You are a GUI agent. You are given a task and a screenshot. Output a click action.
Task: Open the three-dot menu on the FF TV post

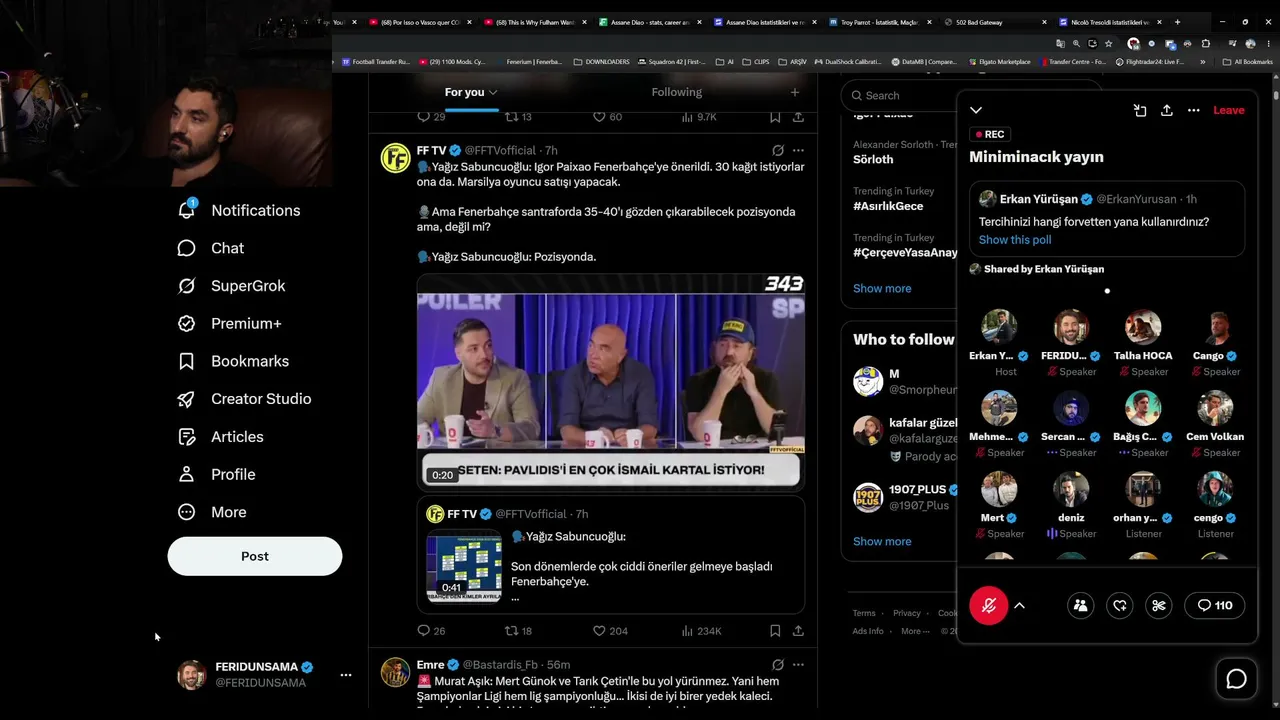pyautogui.click(x=798, y=150)
